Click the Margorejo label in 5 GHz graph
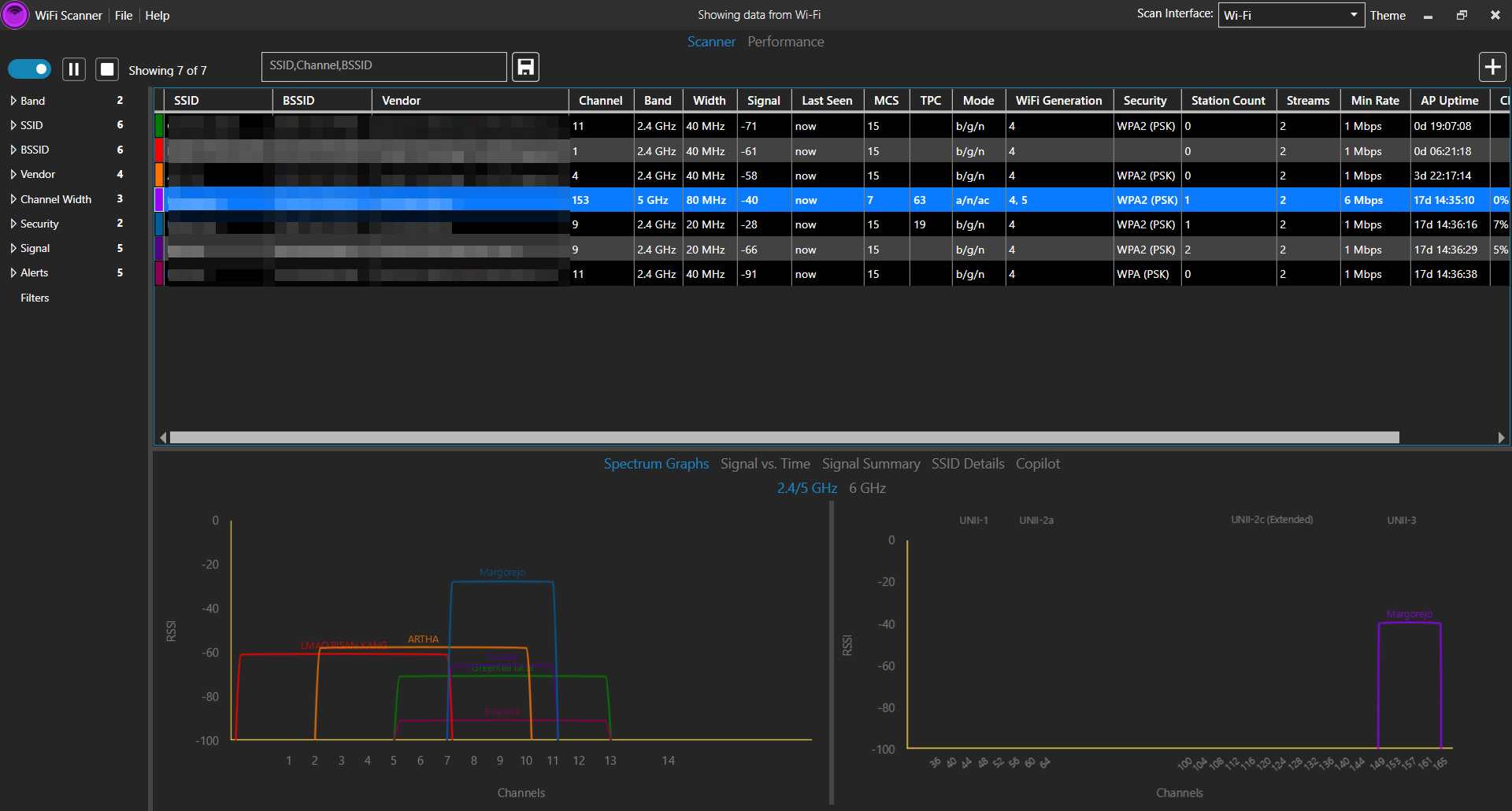The image size is (1512, 811). click(x=1410, y=614)
